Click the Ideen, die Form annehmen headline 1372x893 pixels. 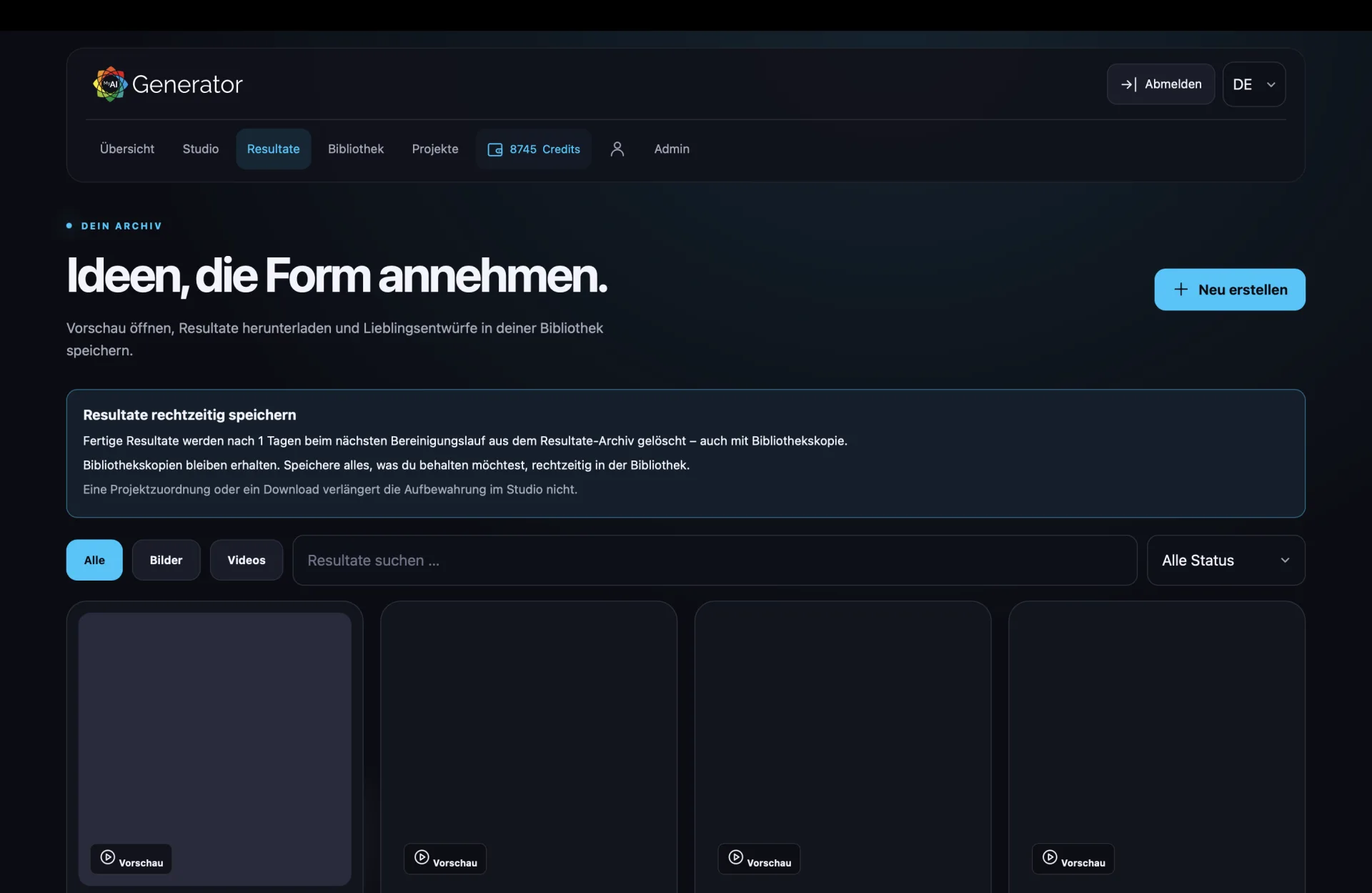click(337, 276)
